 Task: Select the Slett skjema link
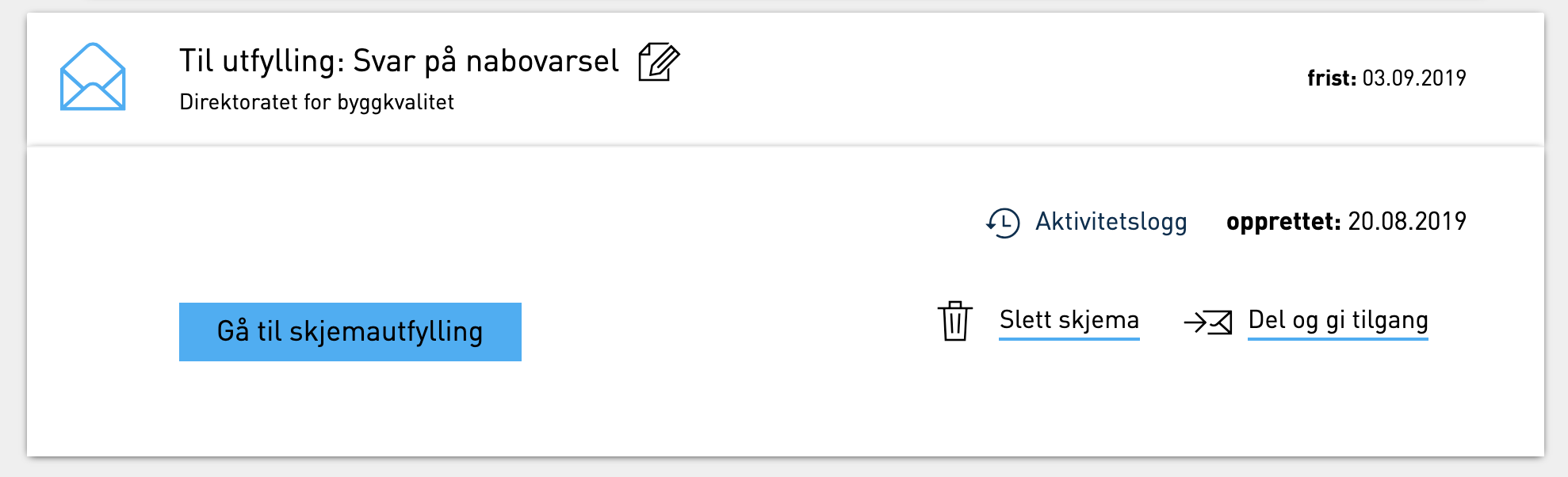click(x=1069, y=320)
